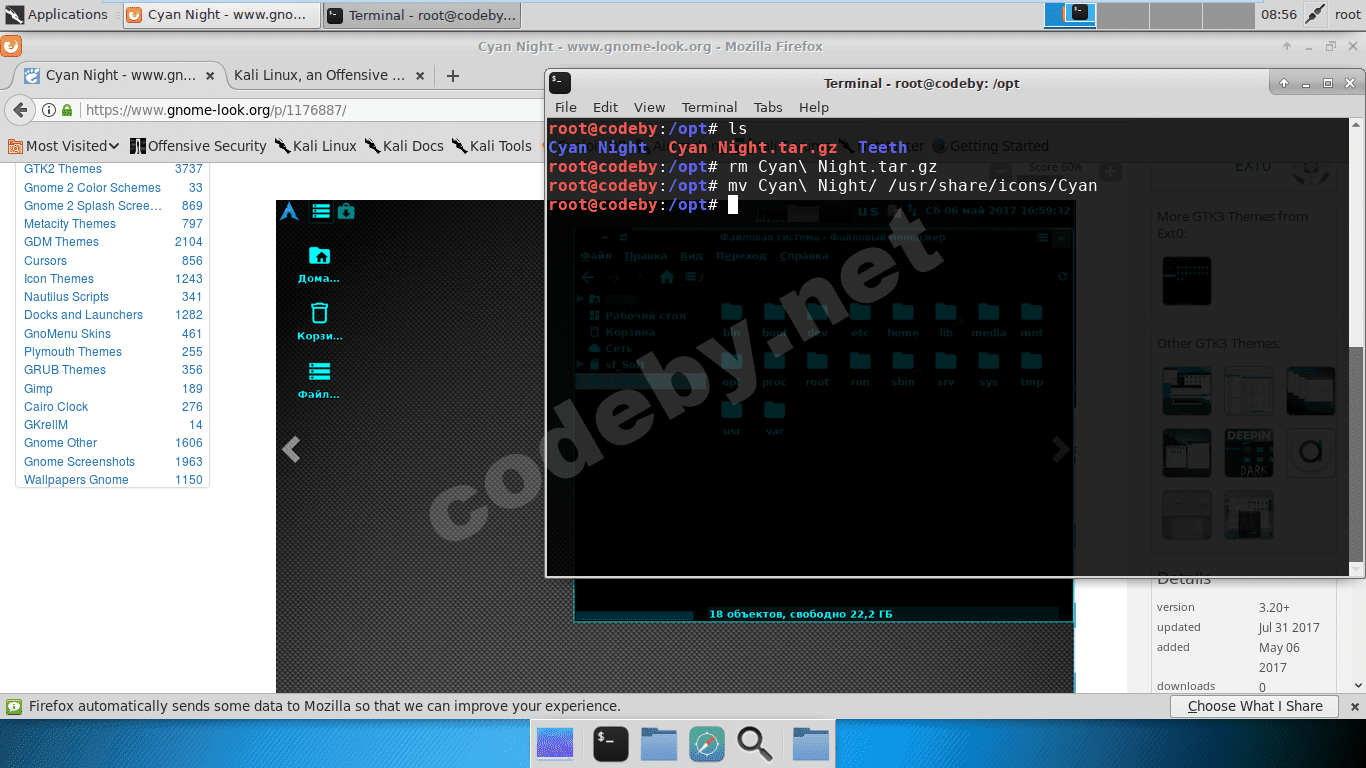The height and width of the screenshot is (768, 1366).
Task: Click the updated date Jul 31 2017
Action: tap(1289, 628)
